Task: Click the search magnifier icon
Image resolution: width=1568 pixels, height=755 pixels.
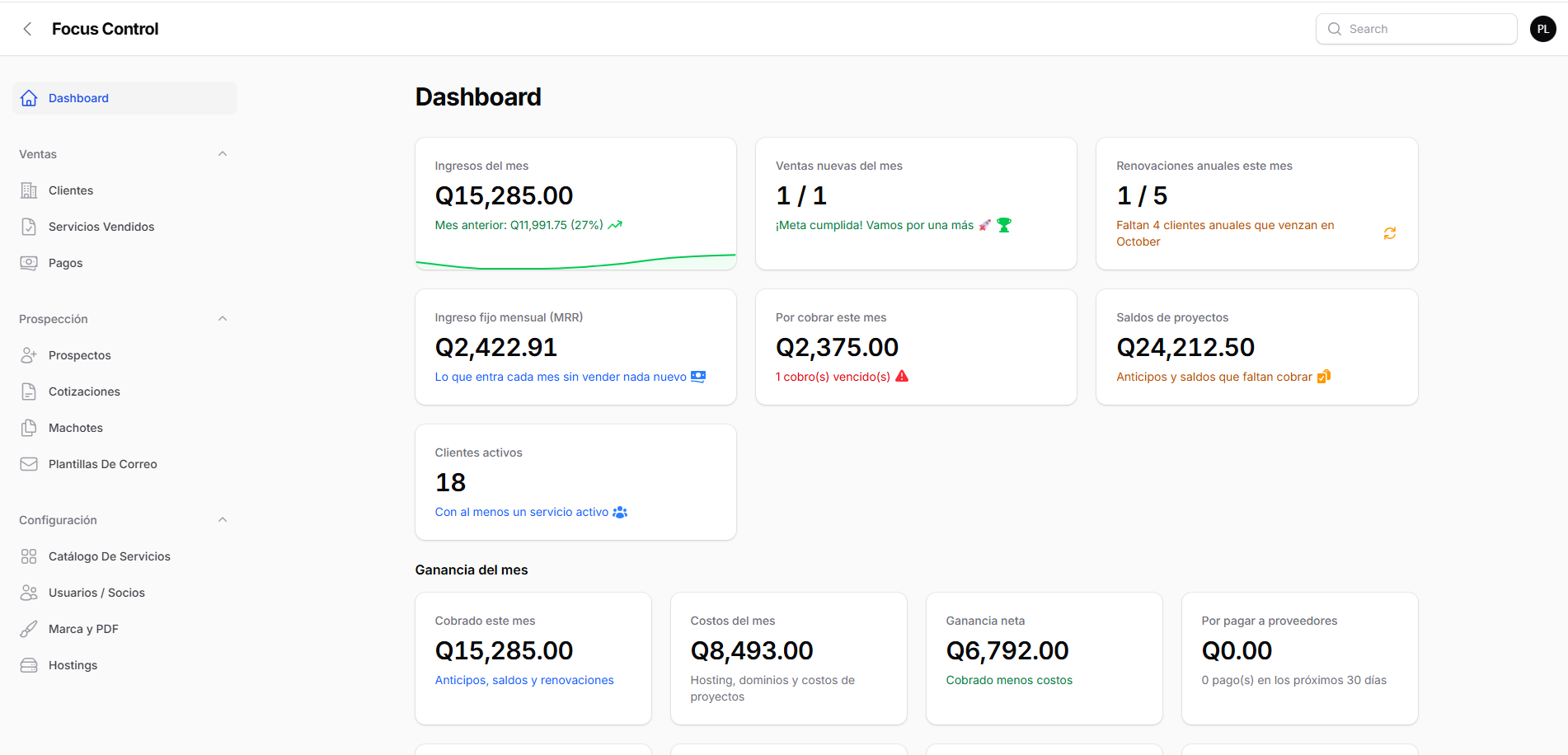Action: [1335, 29]
